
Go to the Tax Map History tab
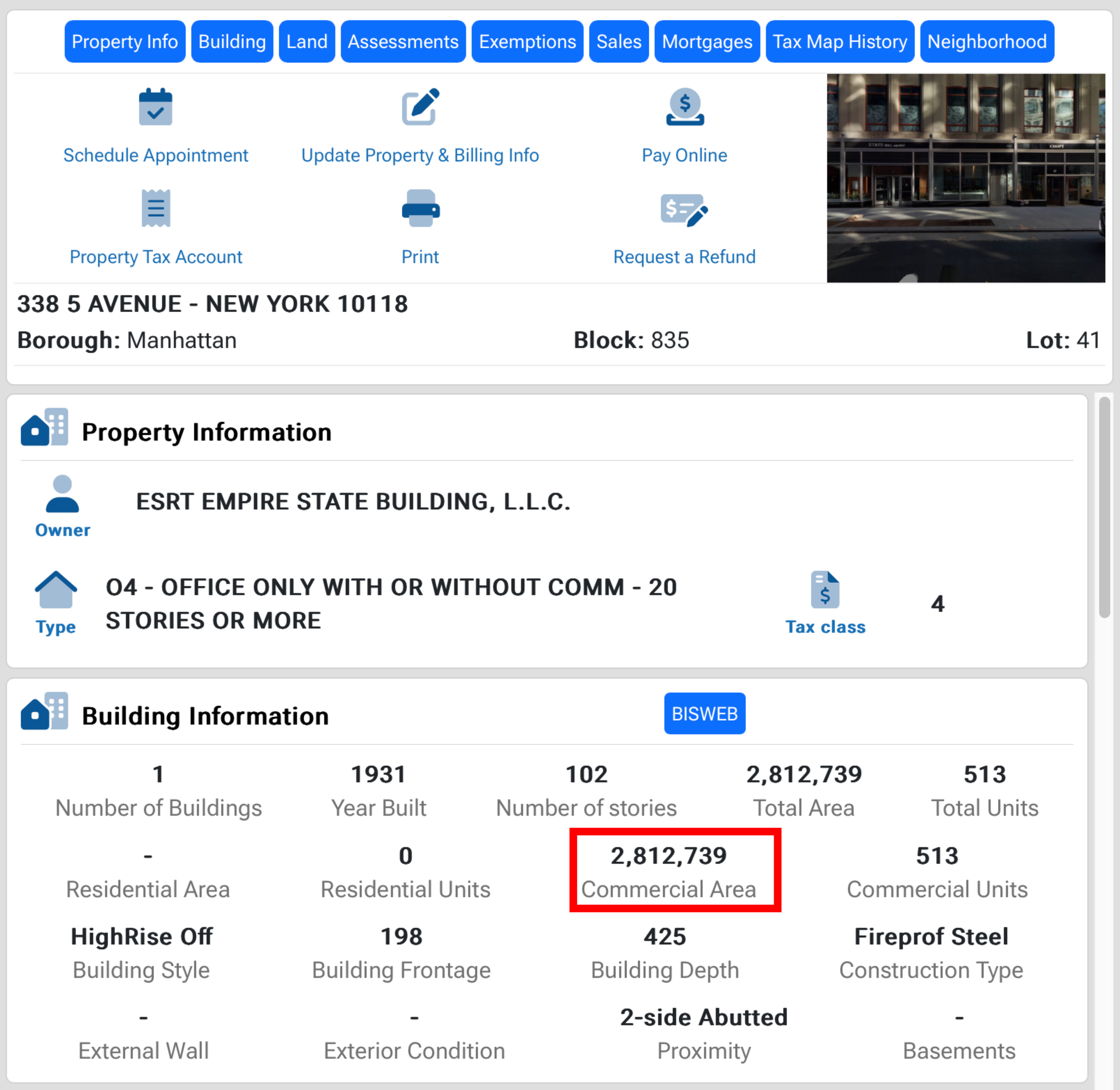pos(840,42)
